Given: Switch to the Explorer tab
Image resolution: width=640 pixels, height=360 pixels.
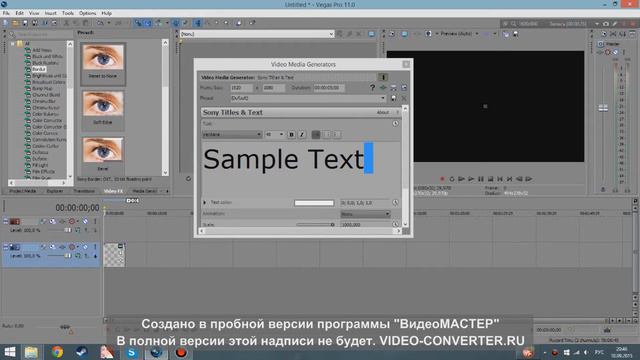Looking at the screenshot, I should pyautogui.click(x=55, y=191).
